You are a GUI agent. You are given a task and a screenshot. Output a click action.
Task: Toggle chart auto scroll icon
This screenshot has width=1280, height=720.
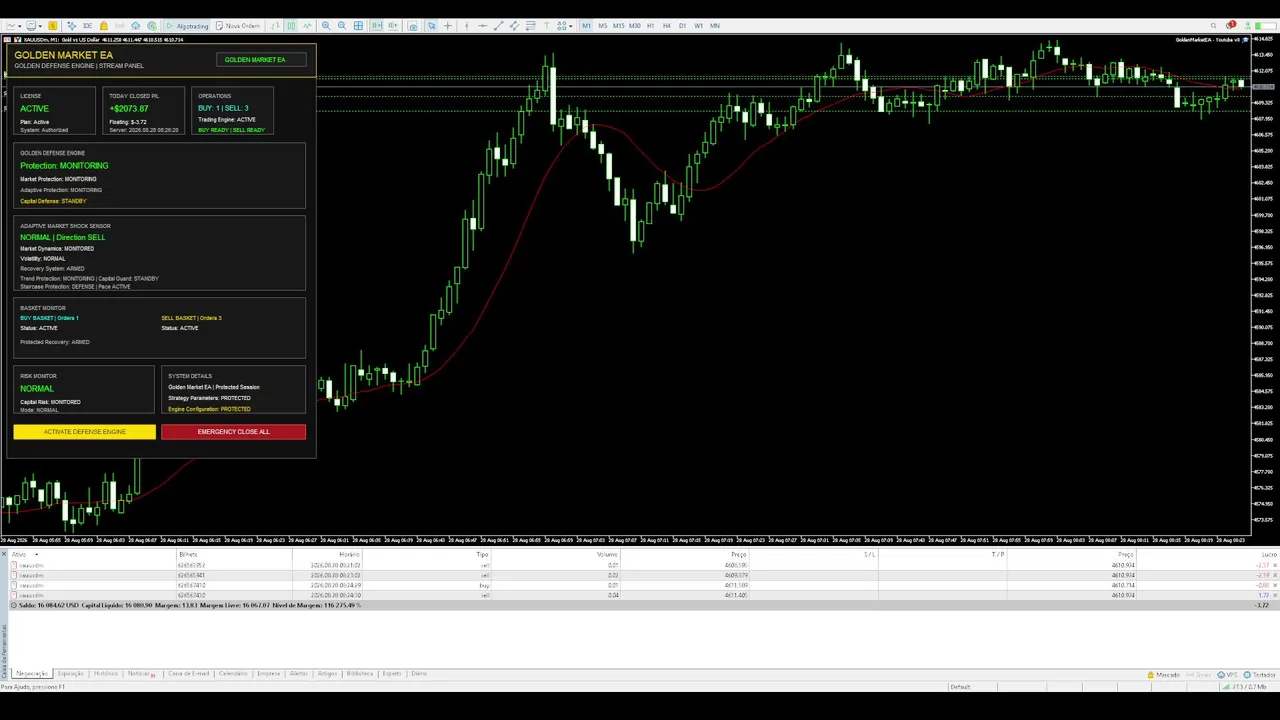[x=377, y=26]
